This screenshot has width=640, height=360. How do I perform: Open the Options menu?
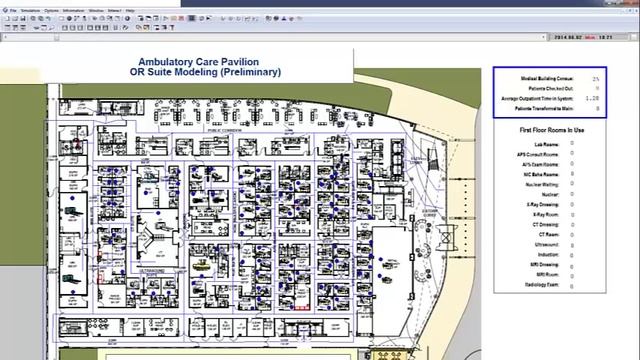pos(51,11)
